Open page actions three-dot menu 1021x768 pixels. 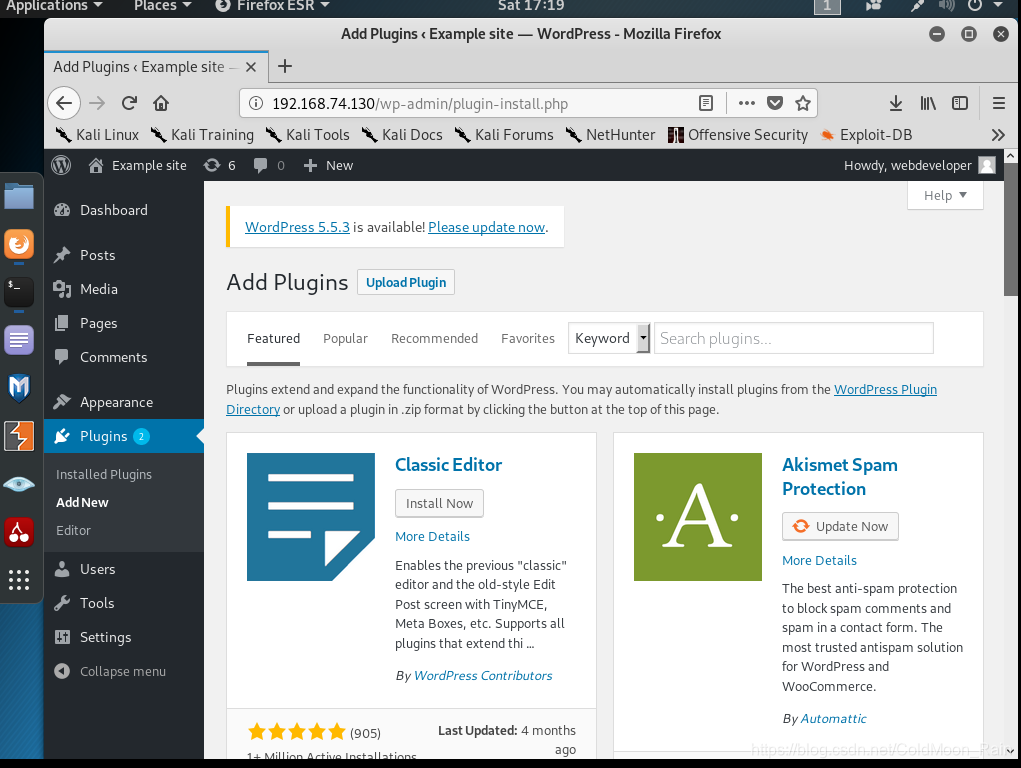pos(747,103)
